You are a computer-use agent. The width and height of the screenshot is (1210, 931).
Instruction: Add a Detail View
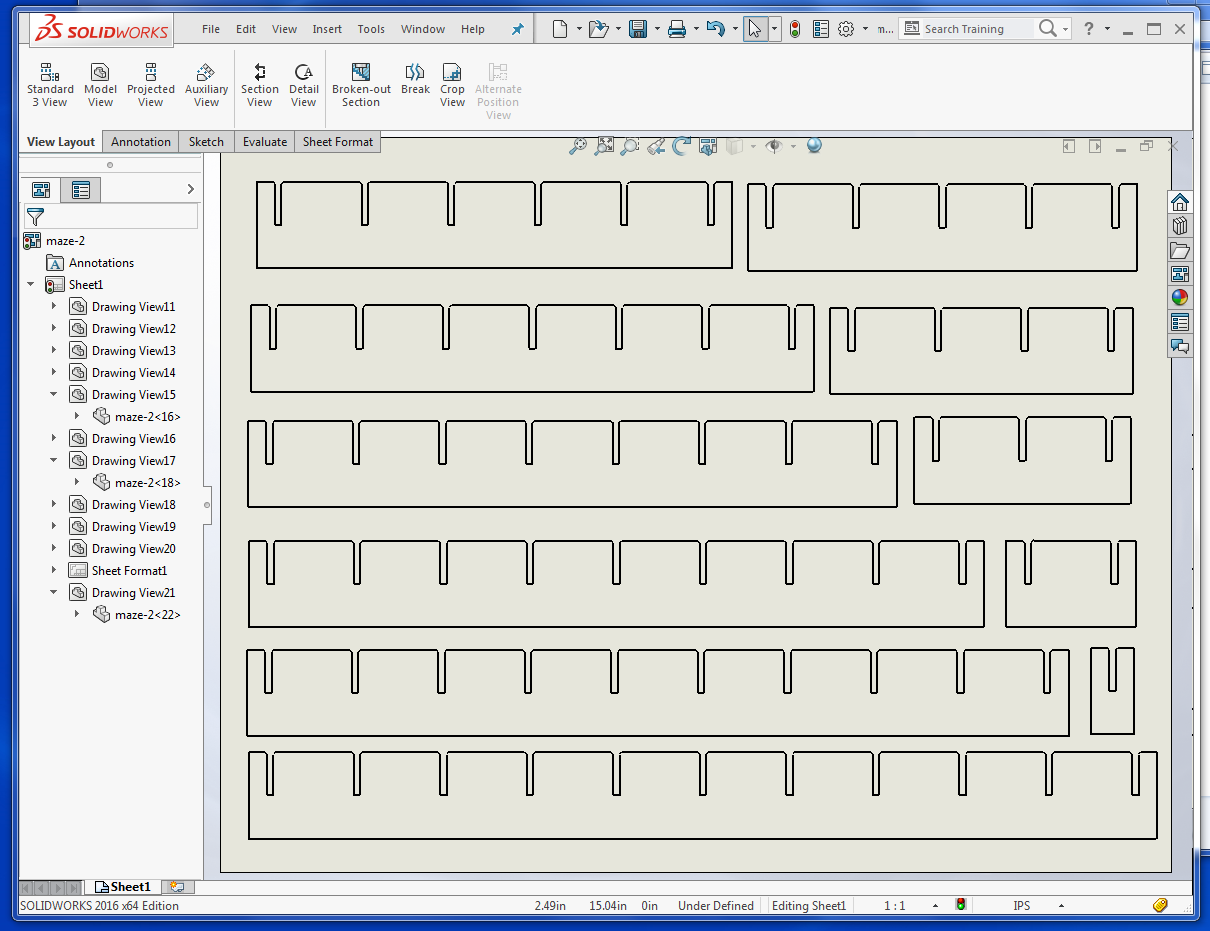click(304, 84)
